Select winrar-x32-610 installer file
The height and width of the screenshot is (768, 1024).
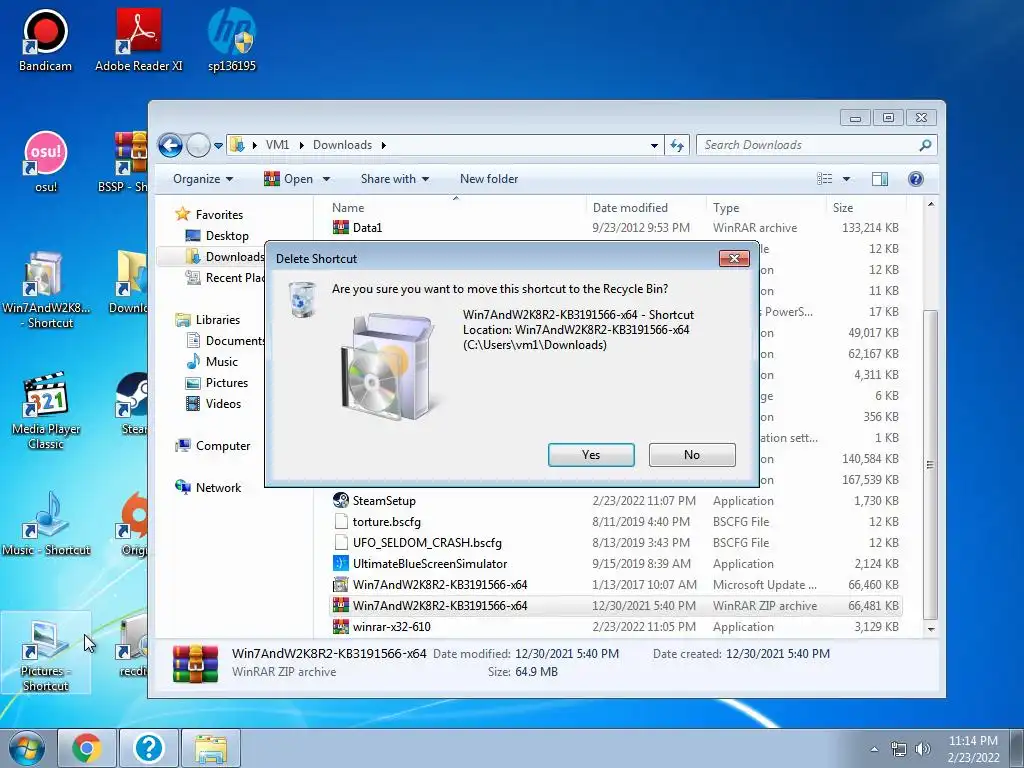click(616, 627)
